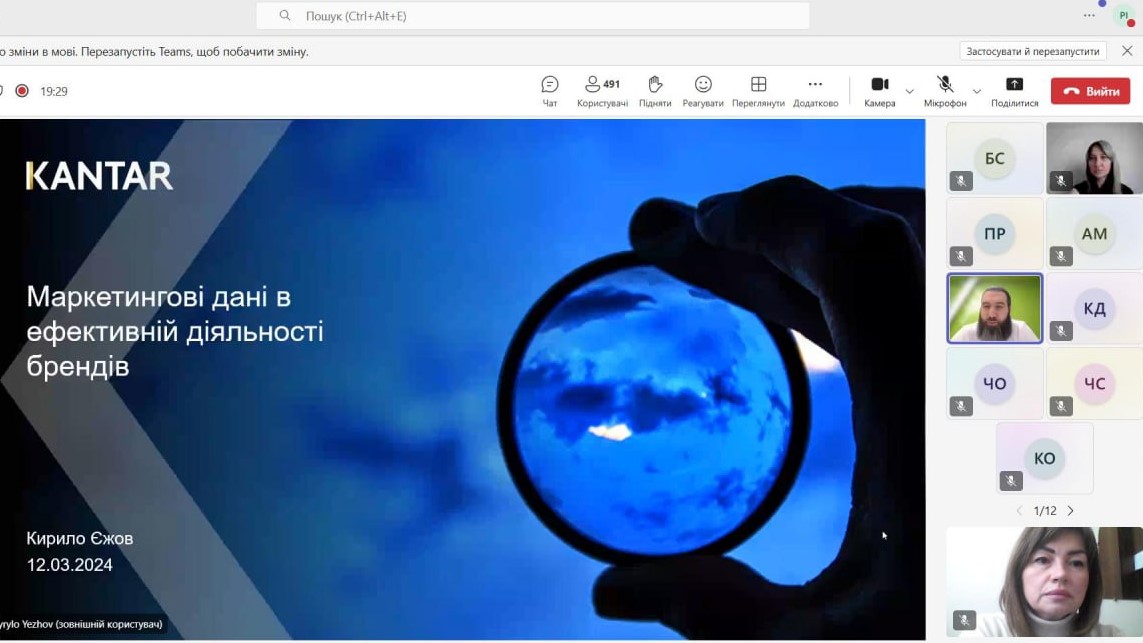The width and height of the screenshot is (1143, 643).
Task: Open the Chat panel
Action: coord(549,91)
